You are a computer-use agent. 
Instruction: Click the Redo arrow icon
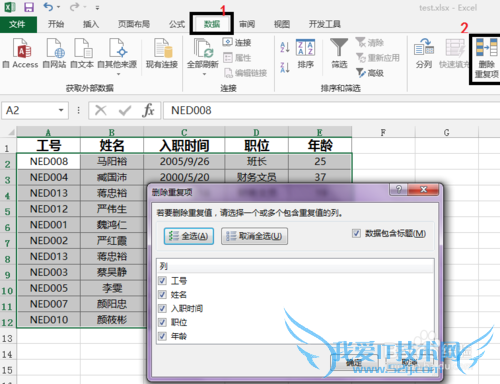click(x=75, y=7)
